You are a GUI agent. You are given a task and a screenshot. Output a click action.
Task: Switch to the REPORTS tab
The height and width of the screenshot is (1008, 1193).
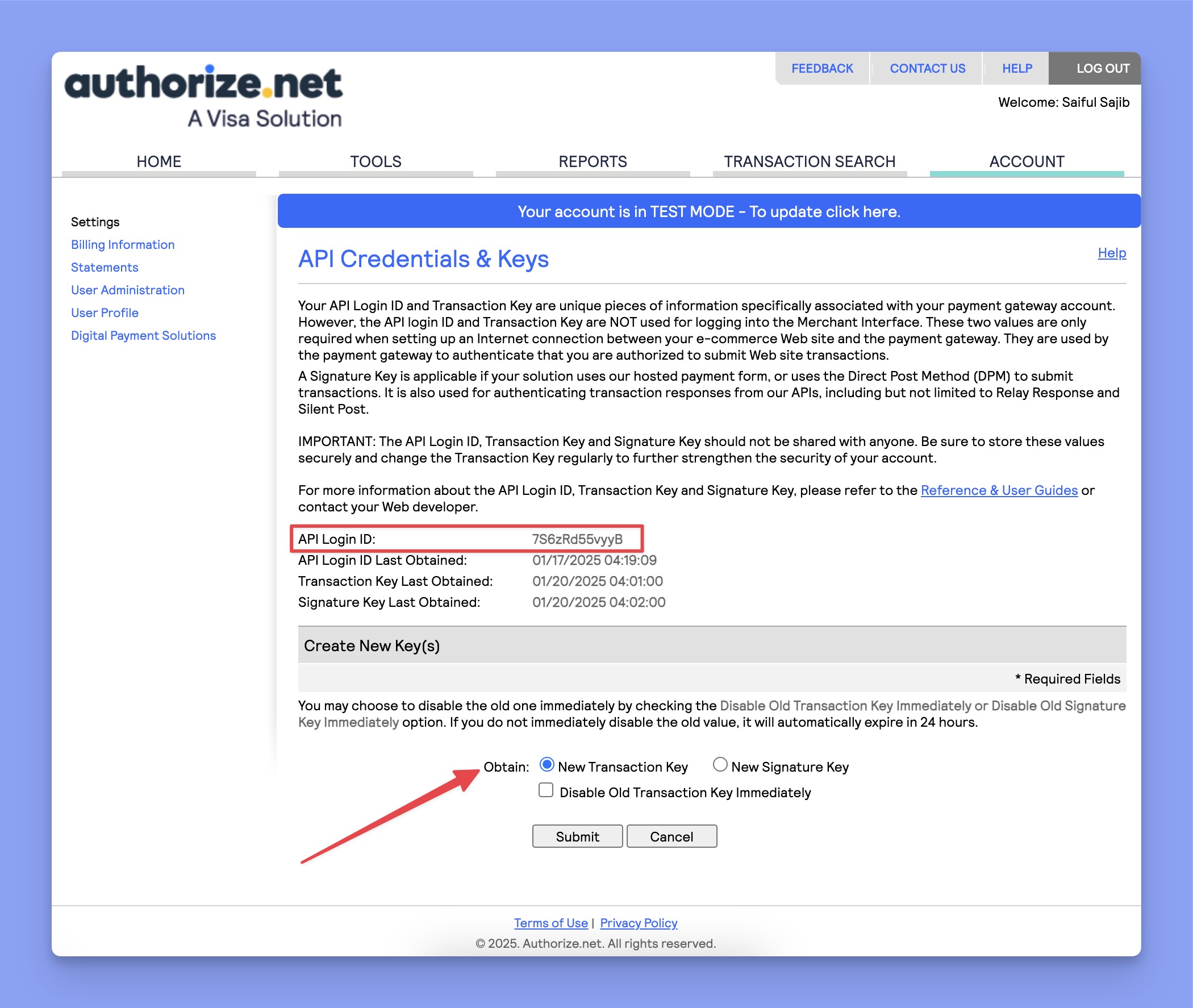593,162
